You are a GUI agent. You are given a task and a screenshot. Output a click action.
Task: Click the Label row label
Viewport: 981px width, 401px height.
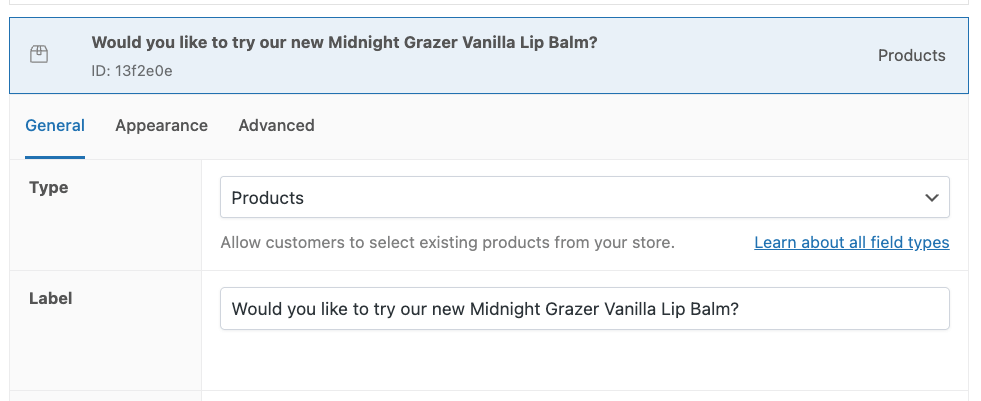tap(51, 298)
